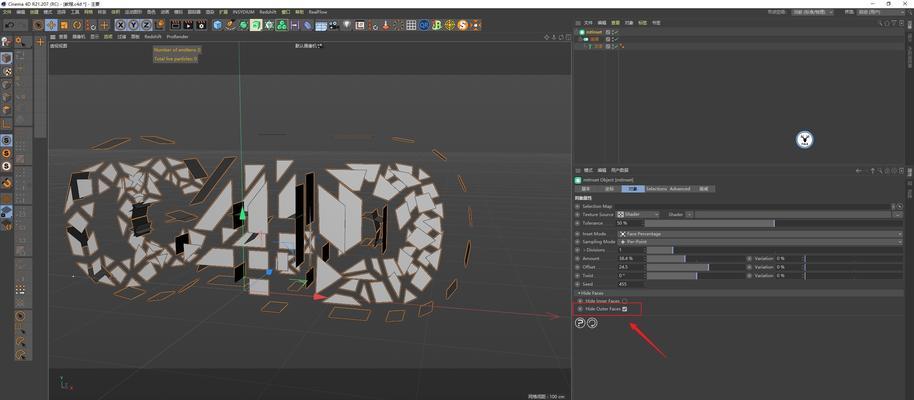Select the mtInset object in Object Manager
The height and width of the screenshot is (400, 914).
click(593, 32)
